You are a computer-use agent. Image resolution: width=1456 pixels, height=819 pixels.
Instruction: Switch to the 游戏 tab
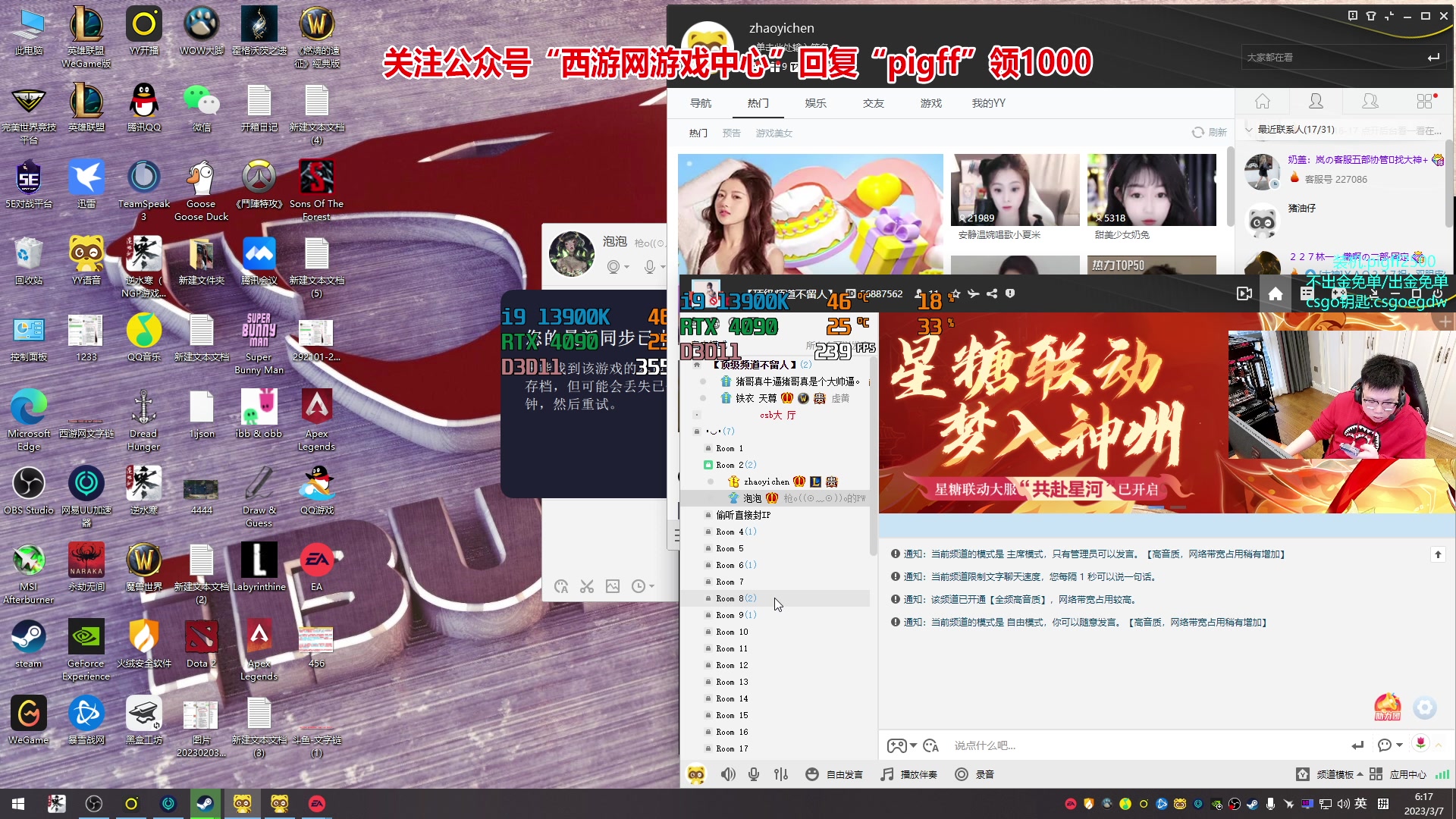coord(930,103)
